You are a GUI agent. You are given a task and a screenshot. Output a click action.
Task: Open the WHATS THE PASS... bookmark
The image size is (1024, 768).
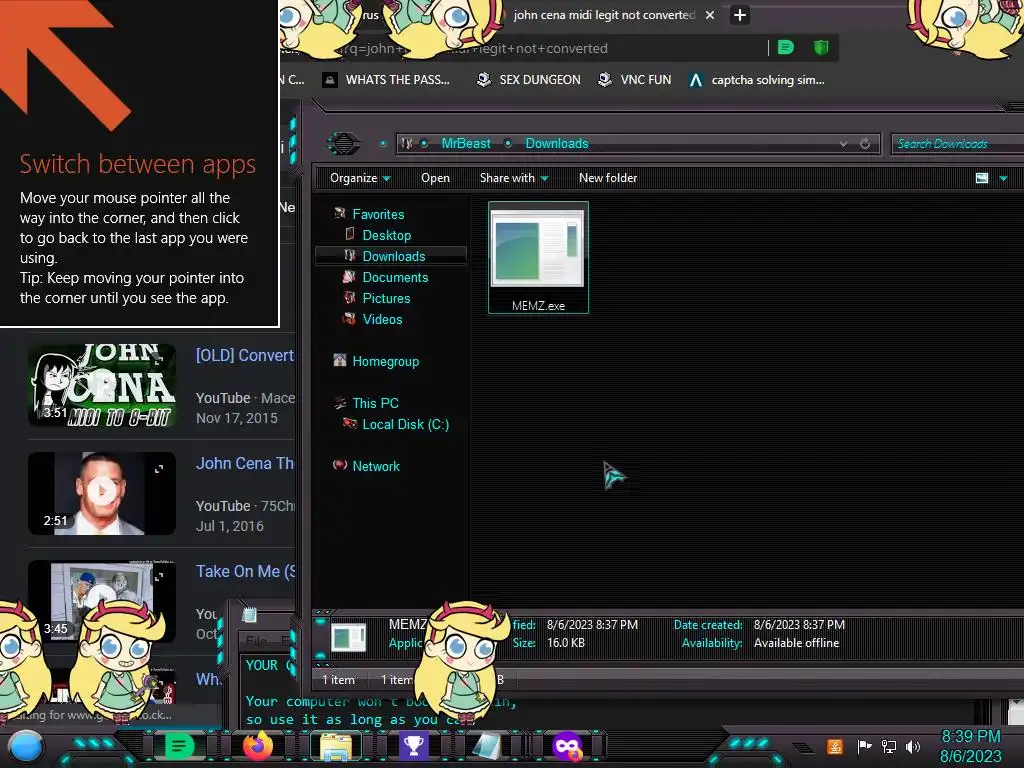[x=386, y=80]
